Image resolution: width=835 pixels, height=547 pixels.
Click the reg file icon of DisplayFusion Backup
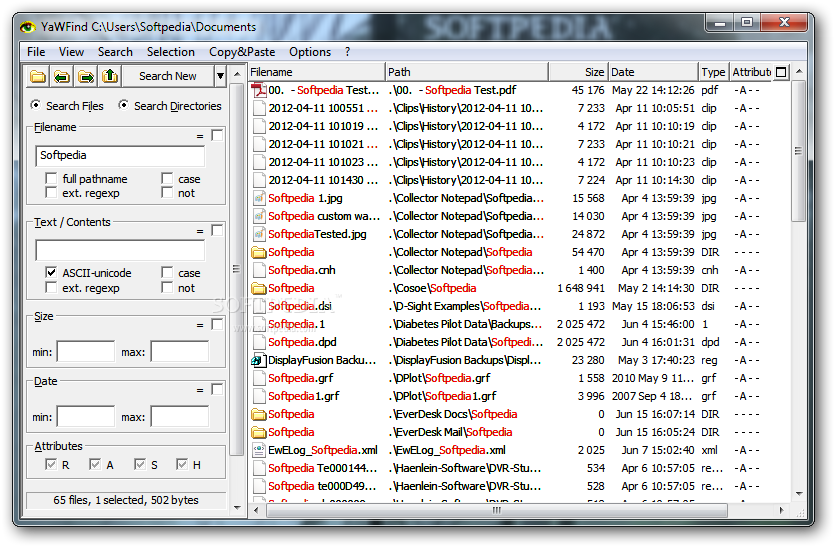pyautogui.click(x=259, y=360)
